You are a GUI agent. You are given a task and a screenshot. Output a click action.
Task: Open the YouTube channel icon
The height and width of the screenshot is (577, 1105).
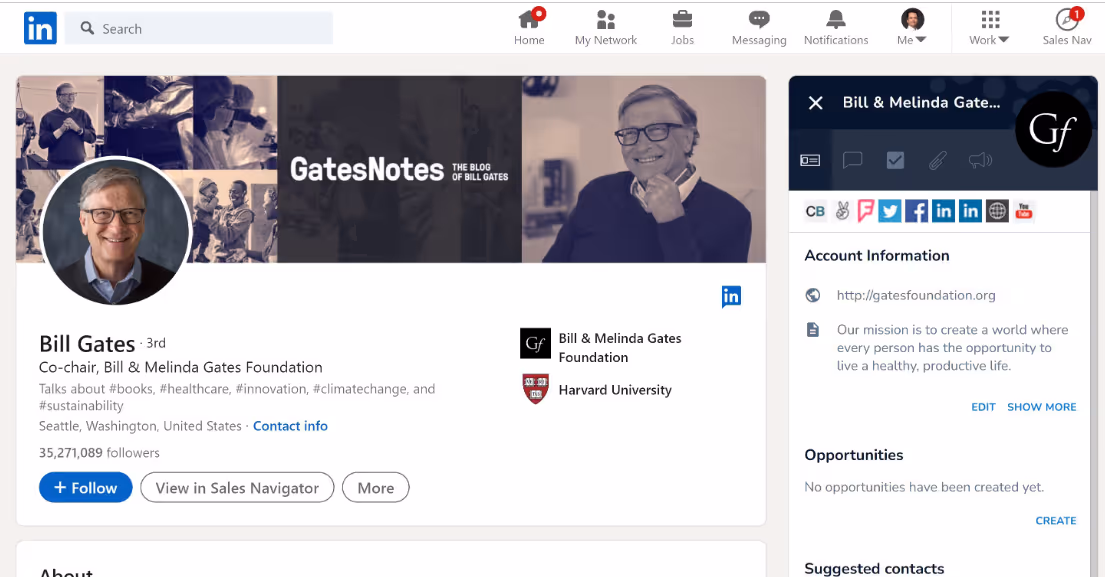point(1023,211)
